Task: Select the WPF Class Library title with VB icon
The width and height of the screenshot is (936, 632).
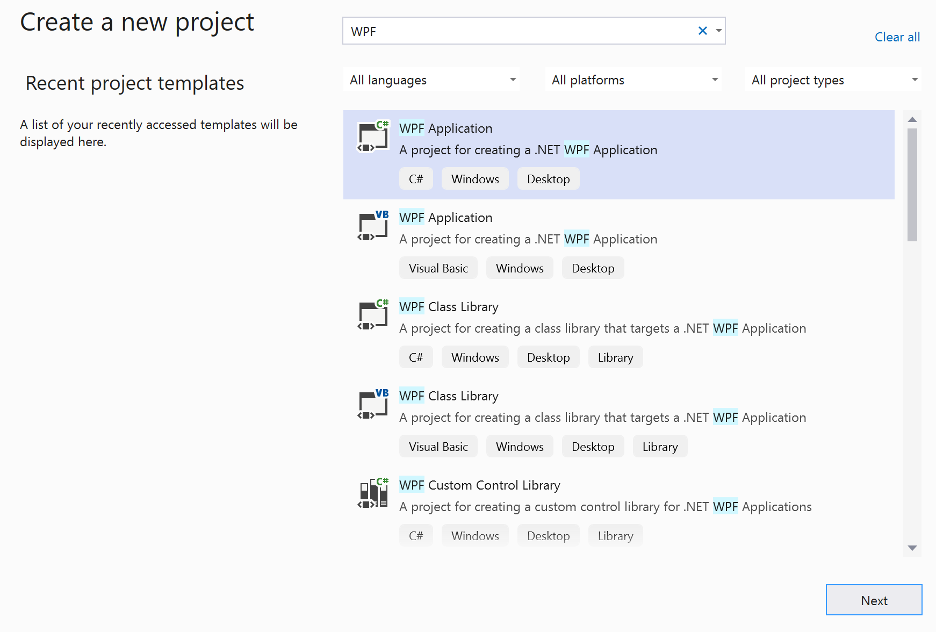Action: point(449,396)
